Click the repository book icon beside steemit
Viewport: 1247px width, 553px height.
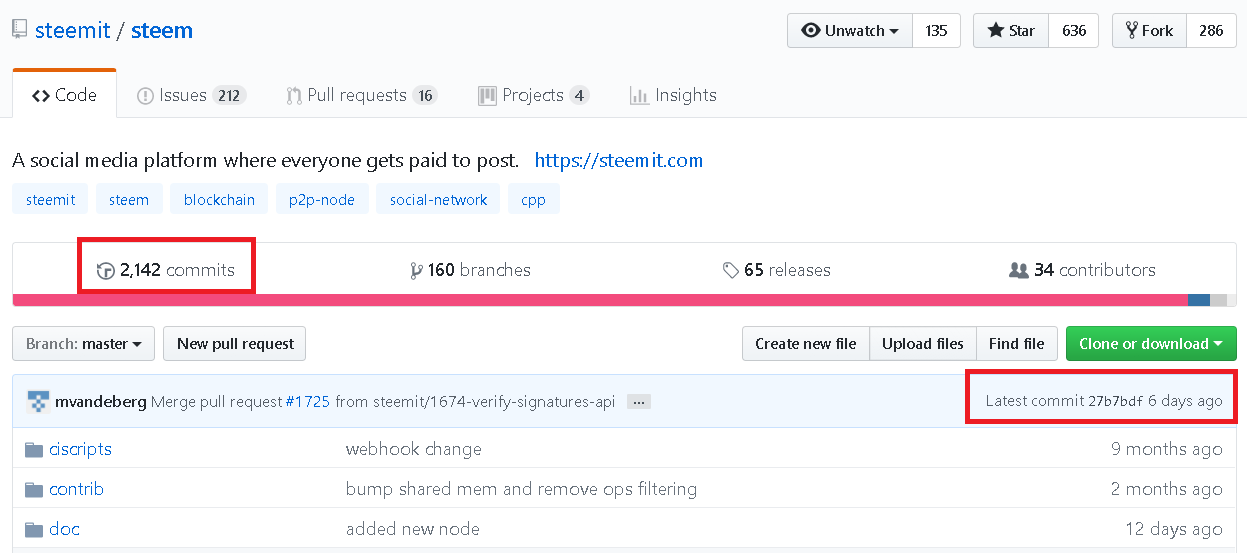point(20,31)
